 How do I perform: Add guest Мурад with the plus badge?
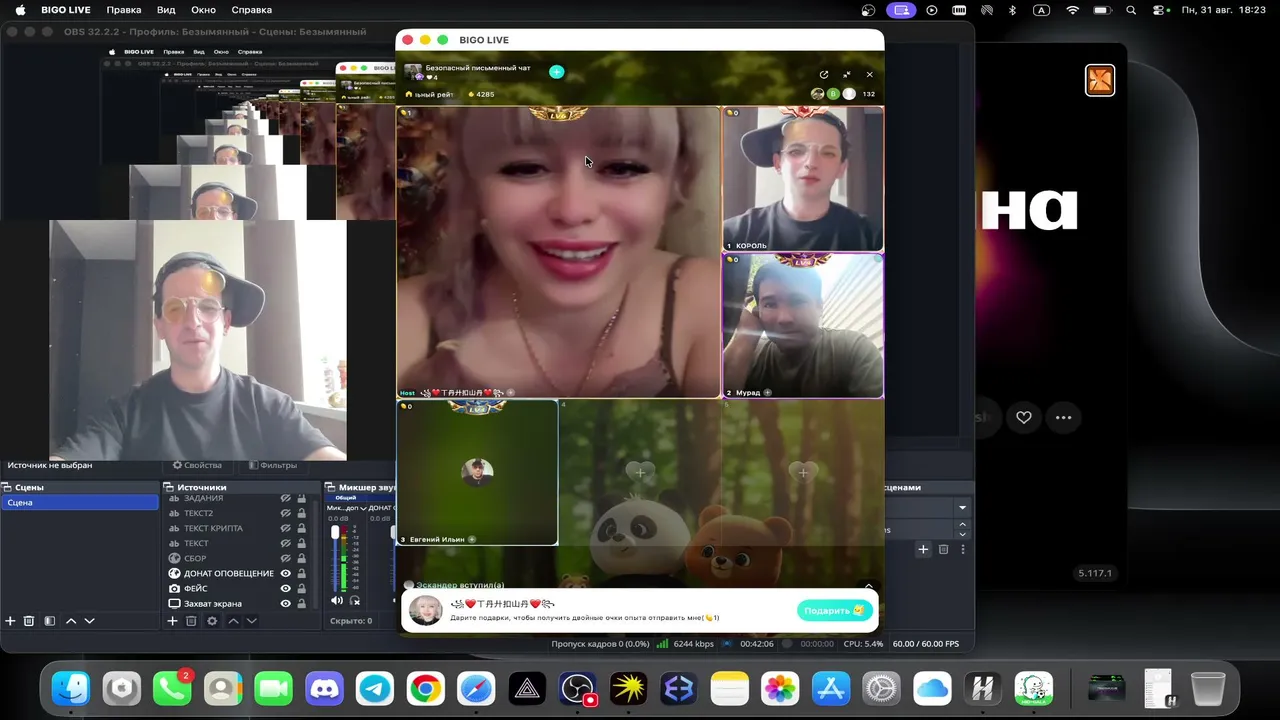pos(767,393)
